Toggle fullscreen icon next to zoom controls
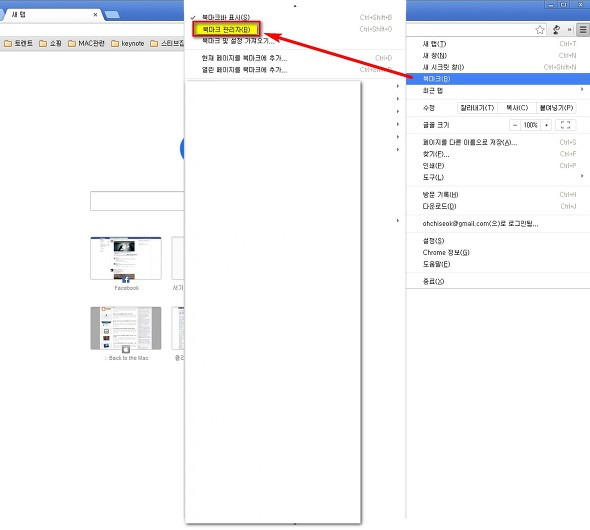The width and height of the screenshot is (590, 530). click(x=565, y=125)
